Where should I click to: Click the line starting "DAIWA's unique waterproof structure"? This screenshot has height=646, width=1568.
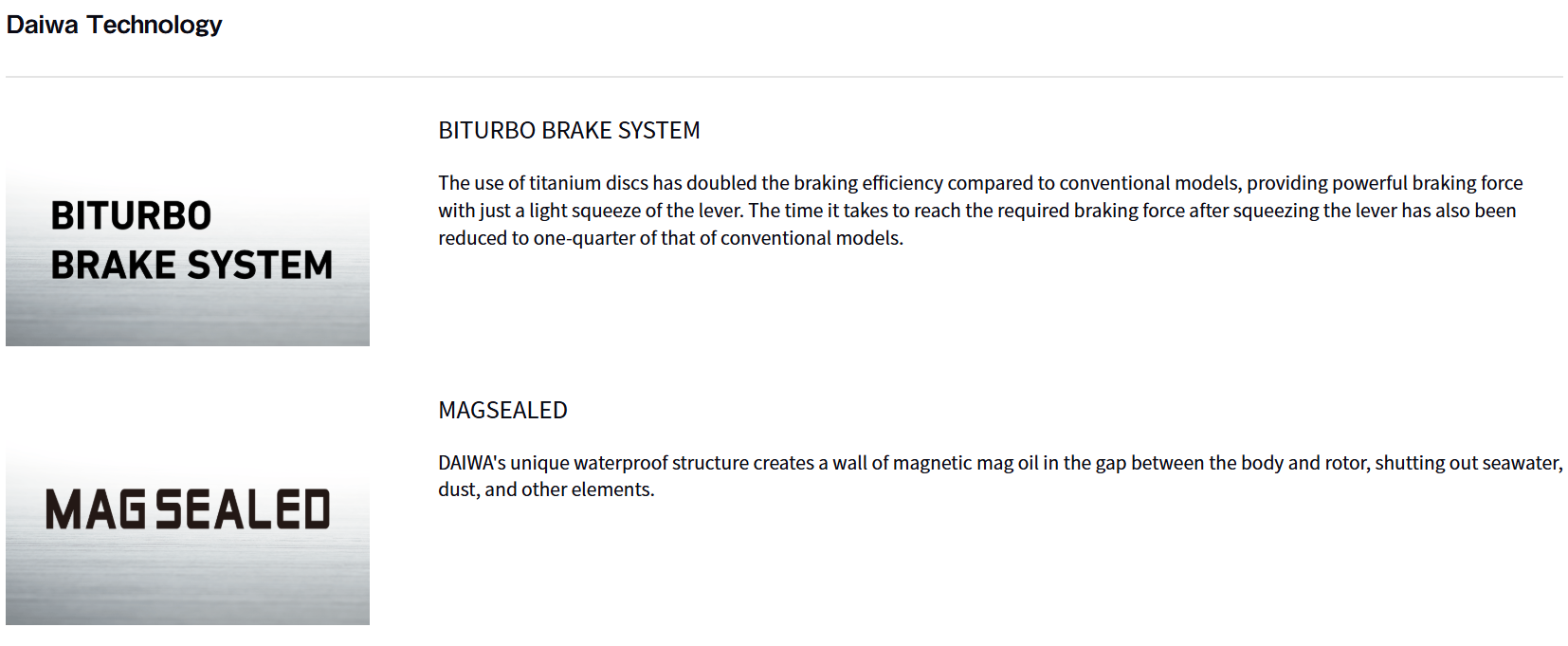999,463
